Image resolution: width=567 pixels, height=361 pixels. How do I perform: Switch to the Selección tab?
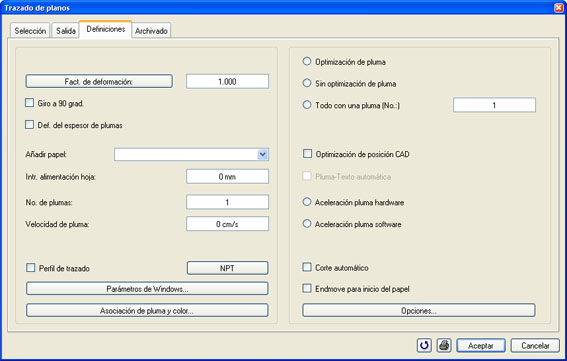(x=30, y=31)
